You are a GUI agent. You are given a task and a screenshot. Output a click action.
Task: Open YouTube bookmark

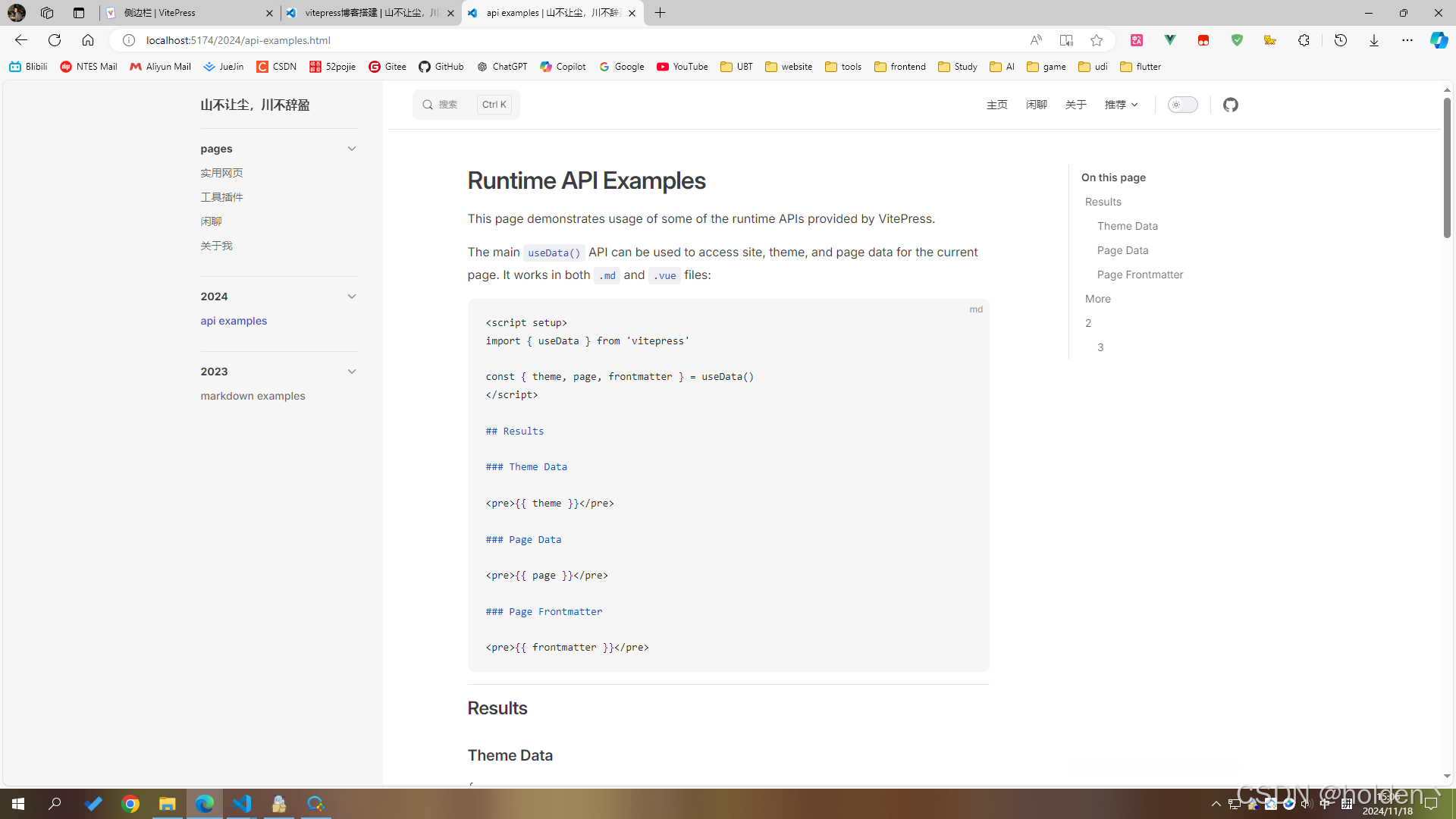pos(682,67)
